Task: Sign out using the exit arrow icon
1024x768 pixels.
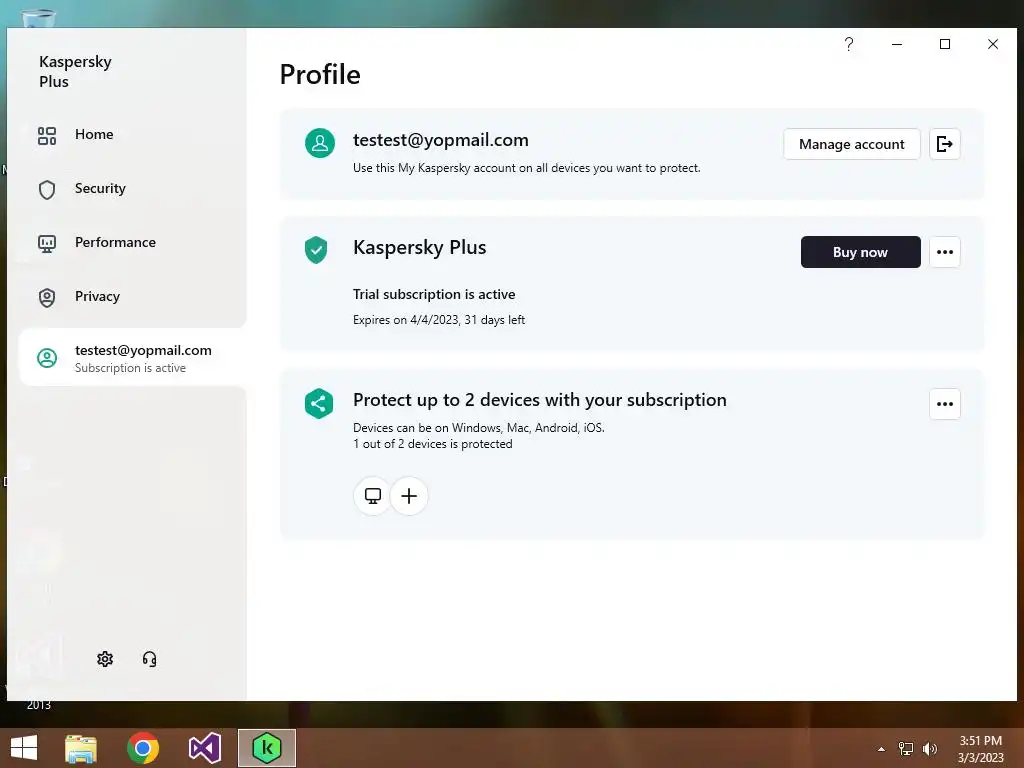Action: point(944,144)
